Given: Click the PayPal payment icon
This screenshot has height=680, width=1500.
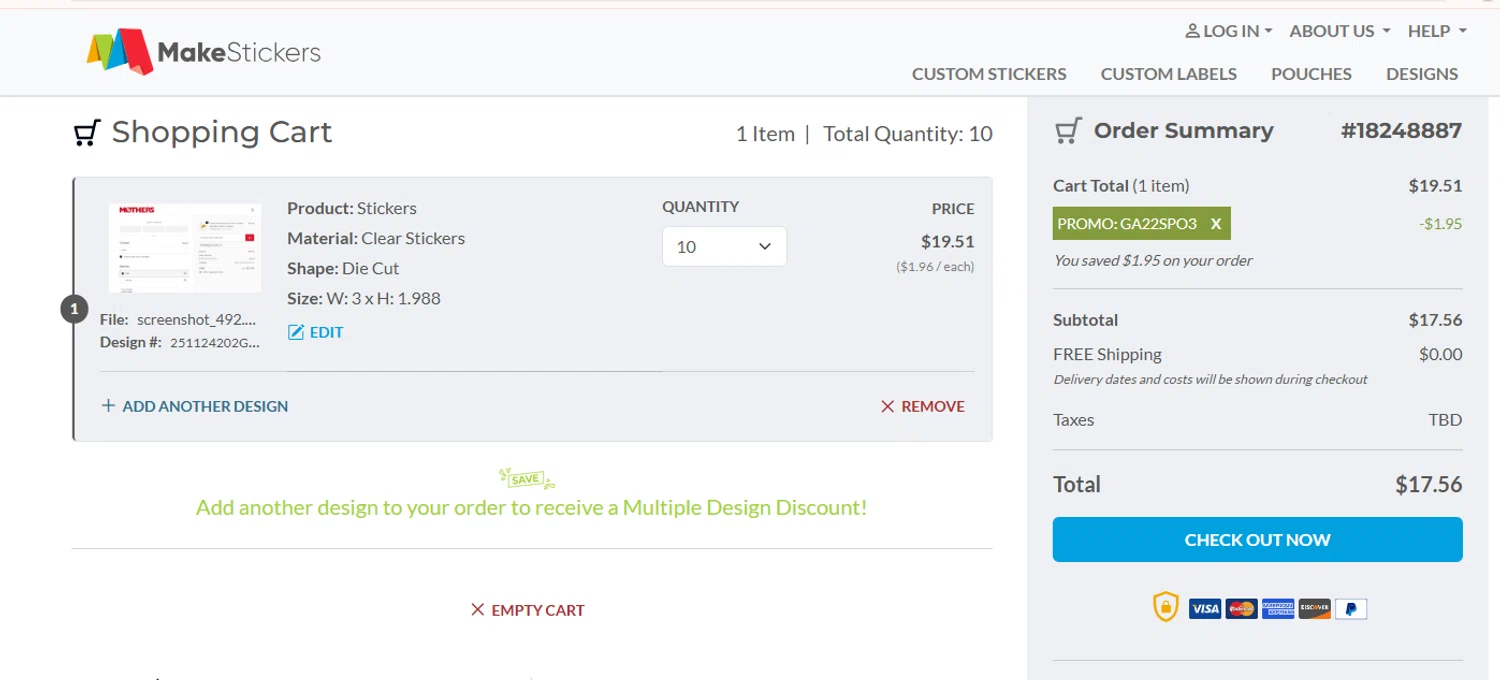Looking at the screenshot, I should 1350,608.
